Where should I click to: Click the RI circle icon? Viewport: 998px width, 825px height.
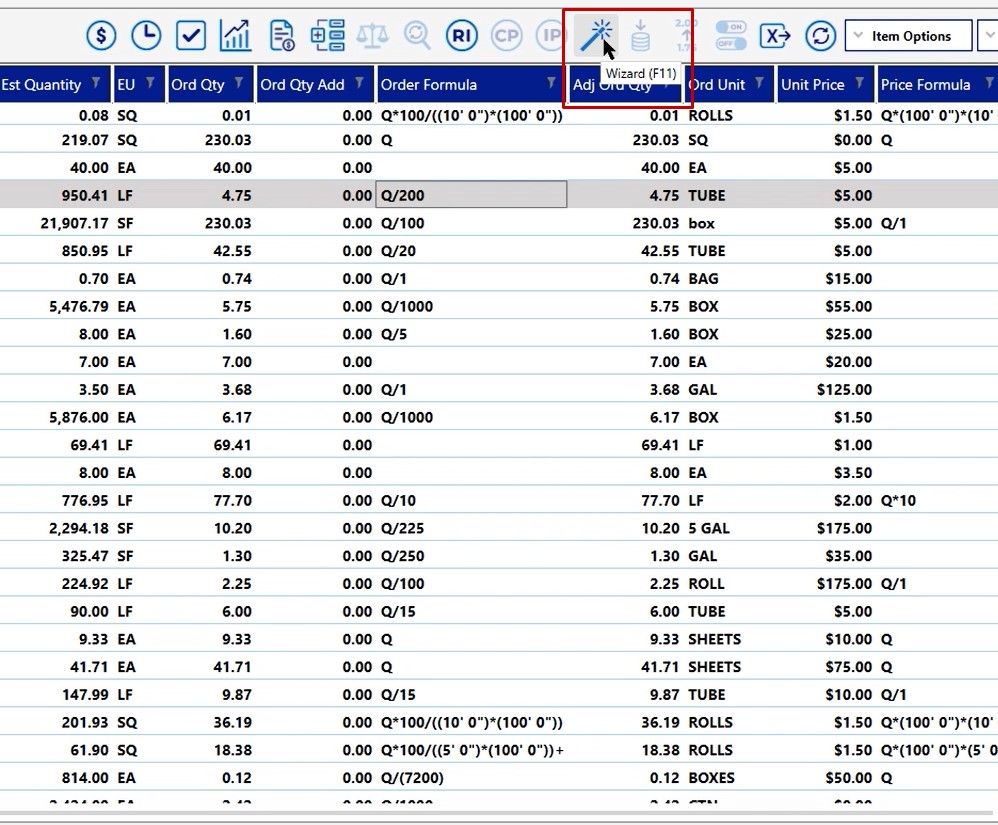point(461,36)
